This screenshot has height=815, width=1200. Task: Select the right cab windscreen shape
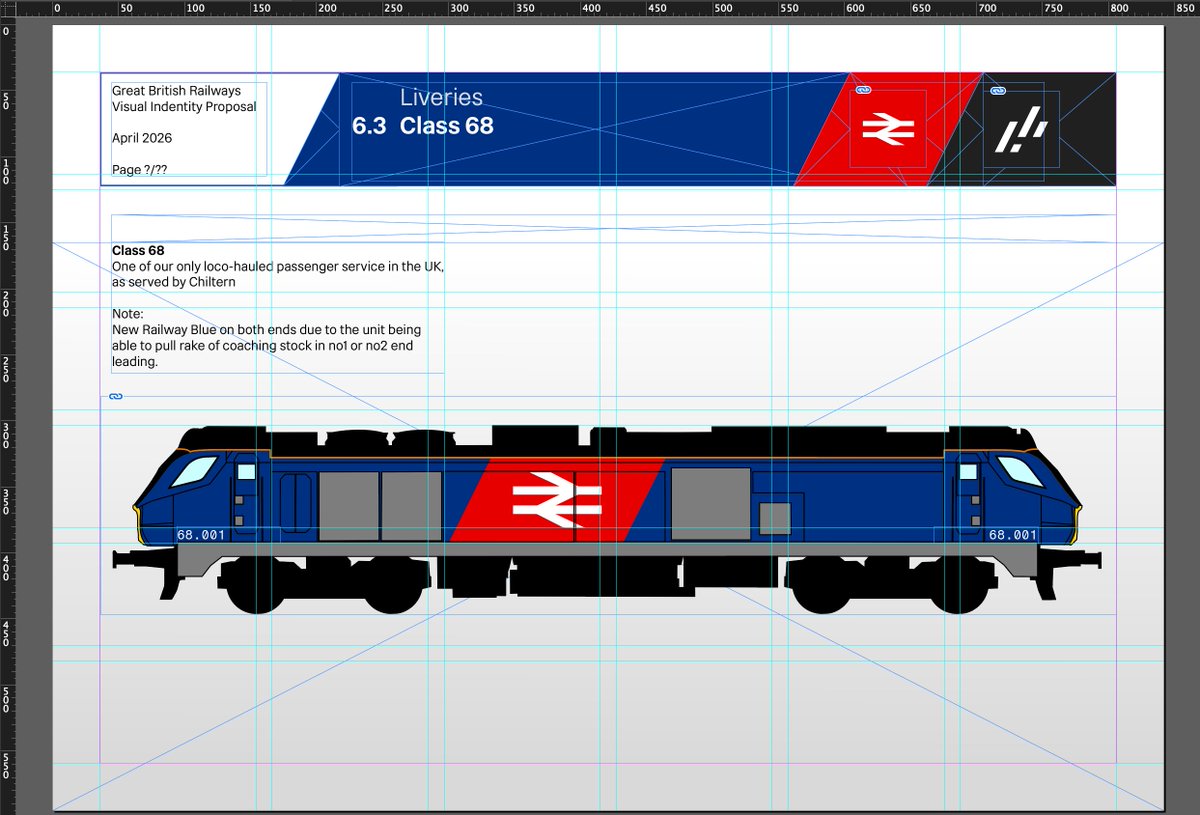pos(1020,471)
